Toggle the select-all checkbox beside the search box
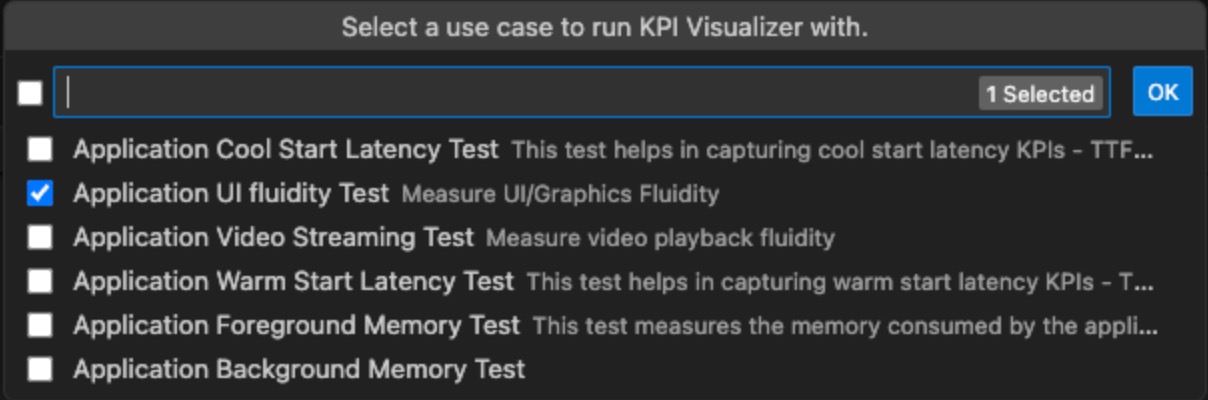 (30, 93)
